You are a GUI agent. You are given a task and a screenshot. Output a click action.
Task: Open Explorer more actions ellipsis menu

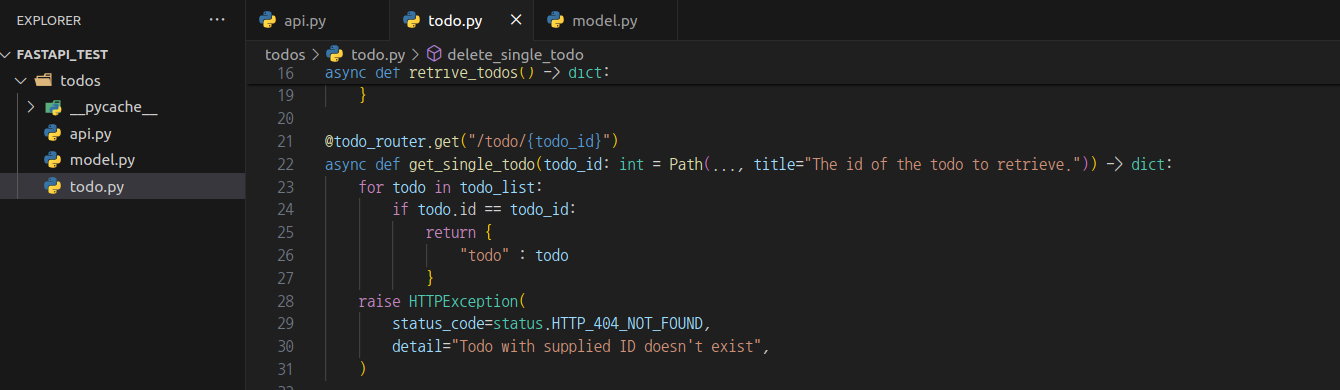(x=217, y=20)
